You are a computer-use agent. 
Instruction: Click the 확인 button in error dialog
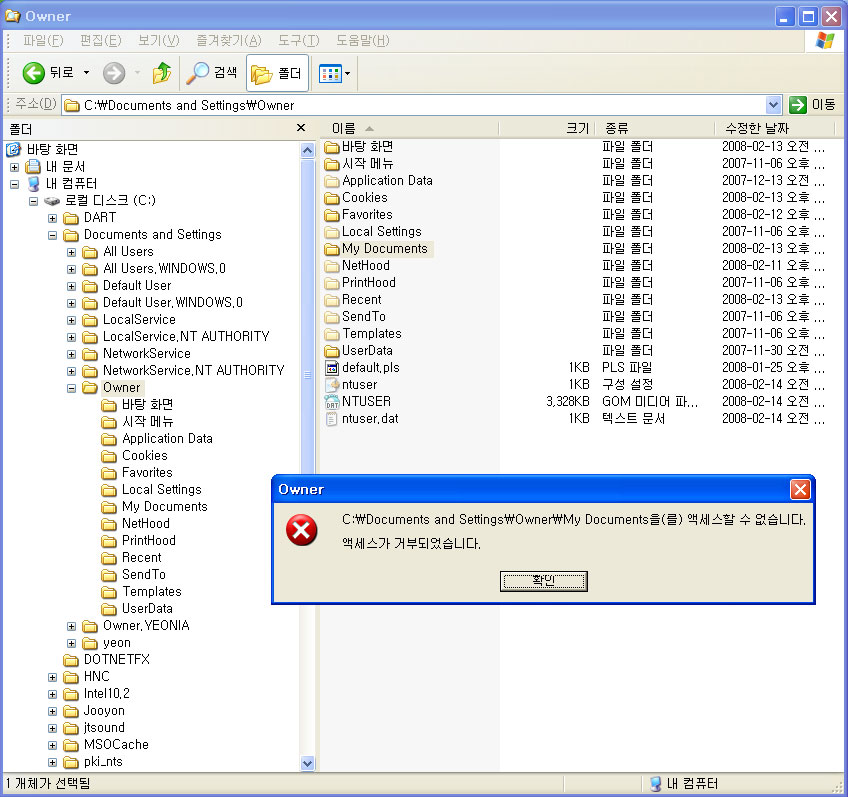544,581
